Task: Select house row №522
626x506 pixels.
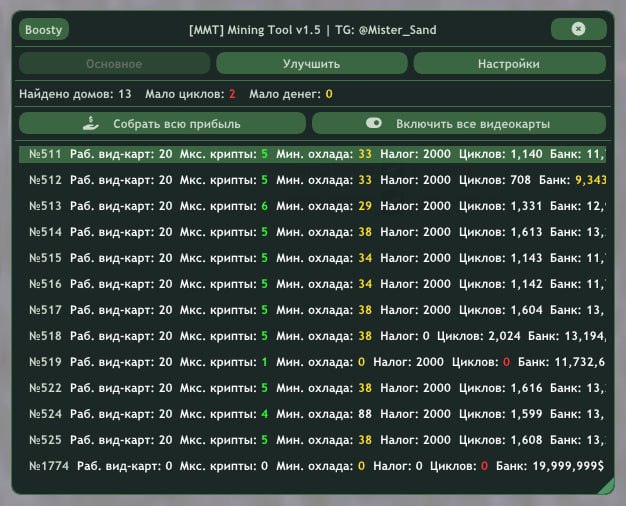Action: [313, 388]
